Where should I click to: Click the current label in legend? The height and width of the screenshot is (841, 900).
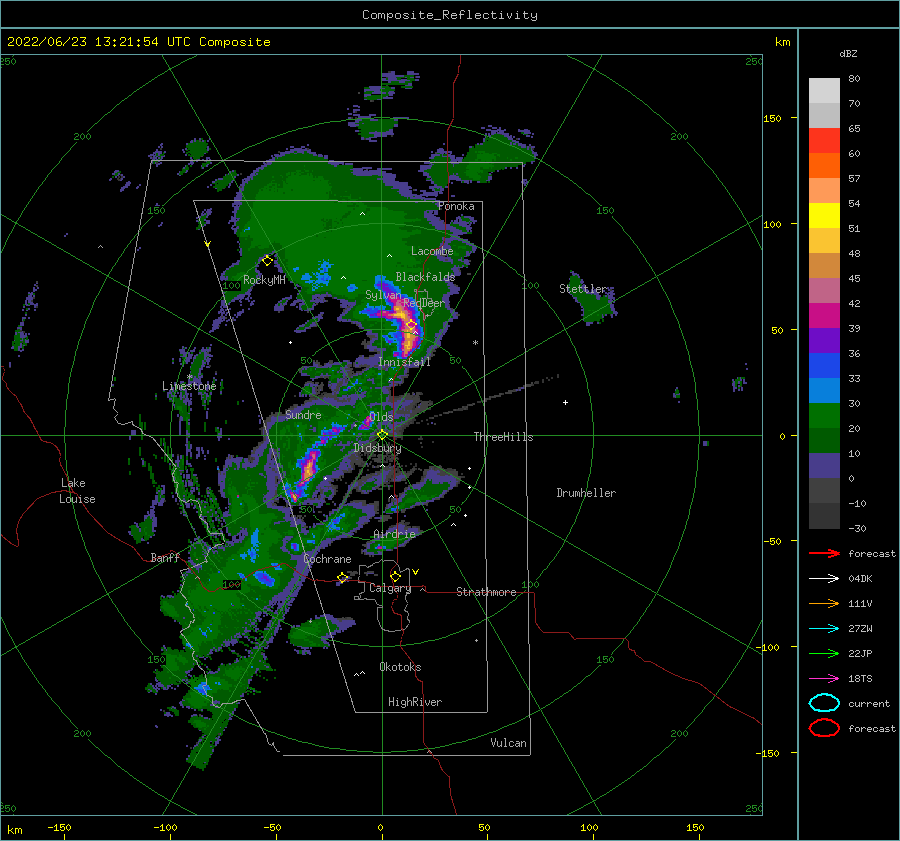click(x=869, y=703)
